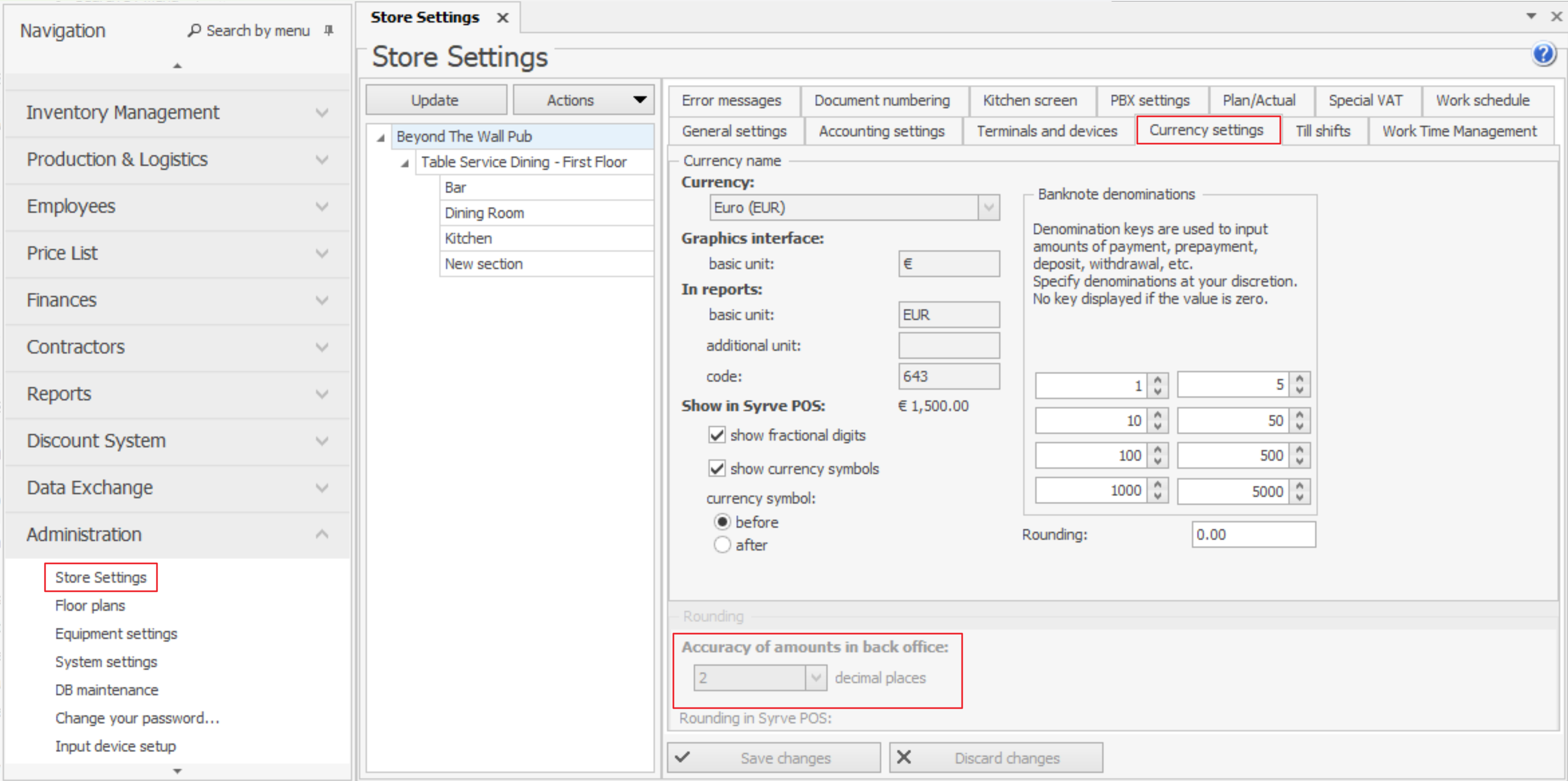Screen dimensions: 1568x781
Task: Open the Actions dropdown button
Action: tap(582, 100)
